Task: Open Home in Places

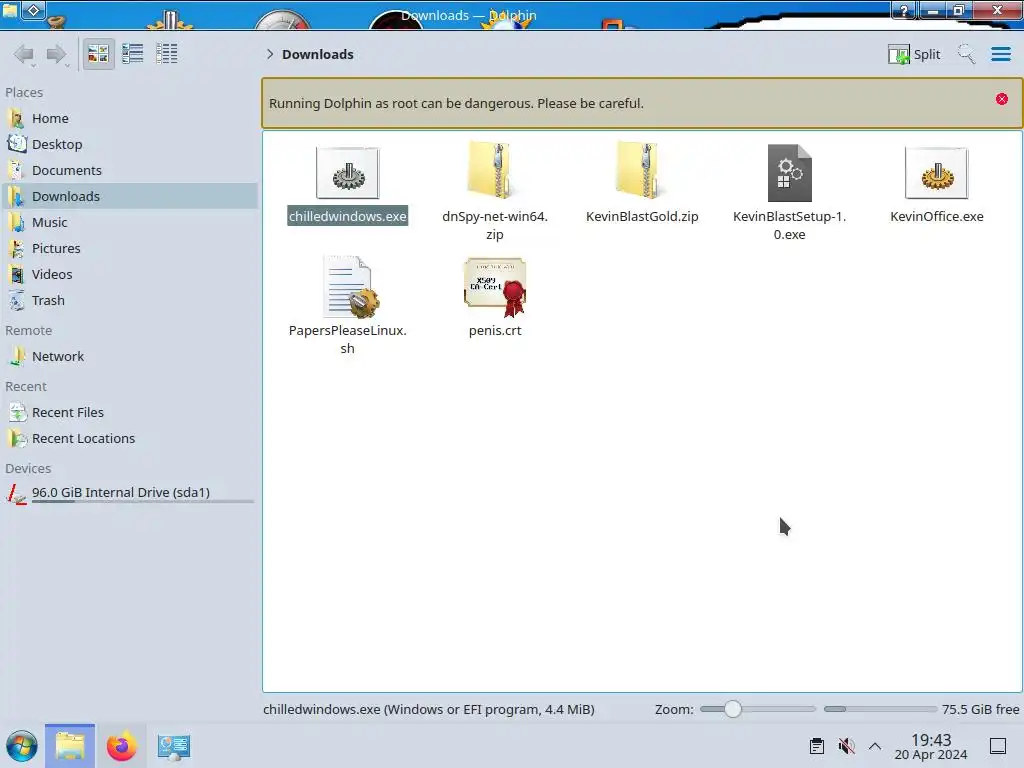Action: [129, 118]
